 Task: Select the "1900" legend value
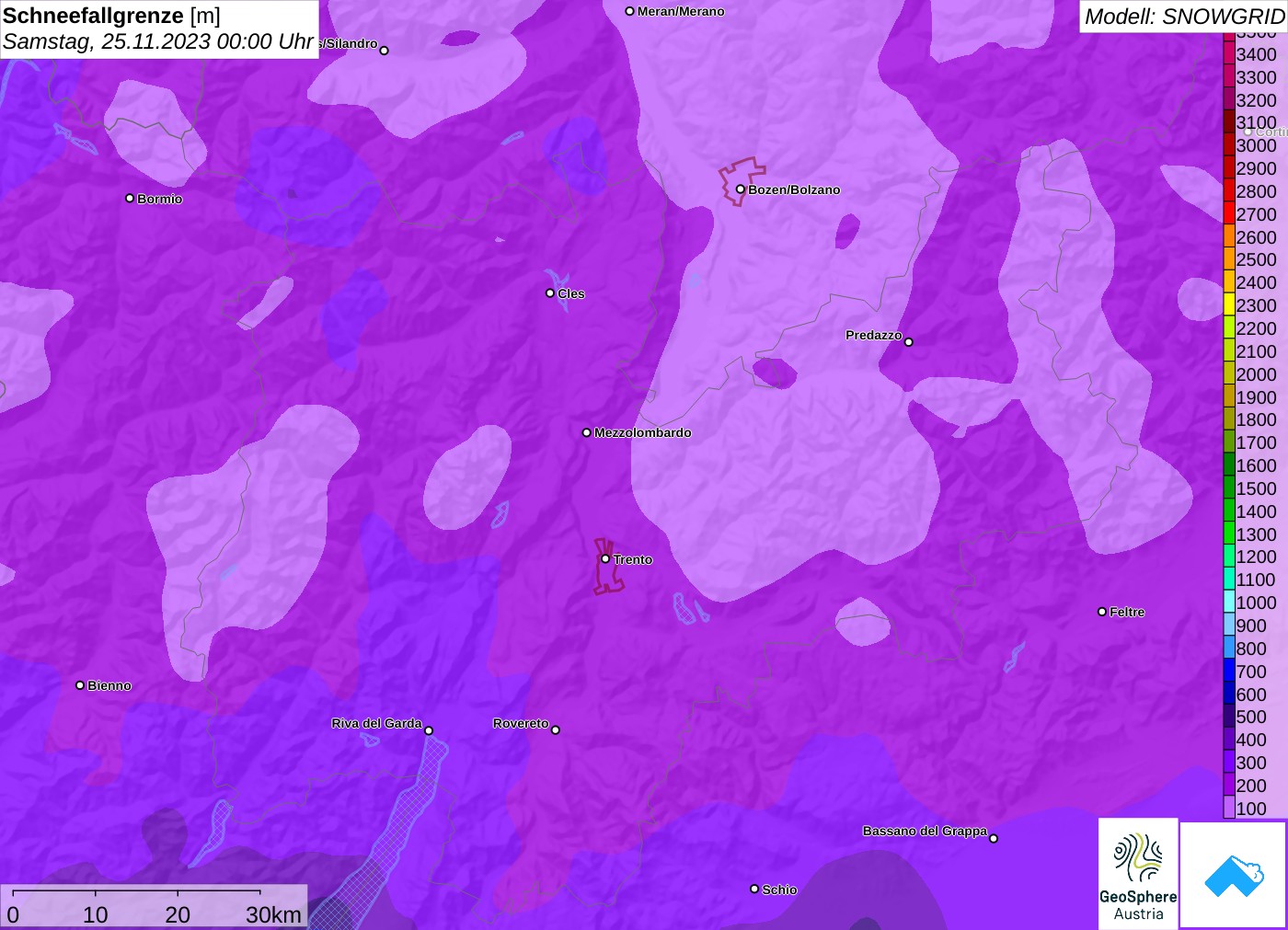point(1256,397)
